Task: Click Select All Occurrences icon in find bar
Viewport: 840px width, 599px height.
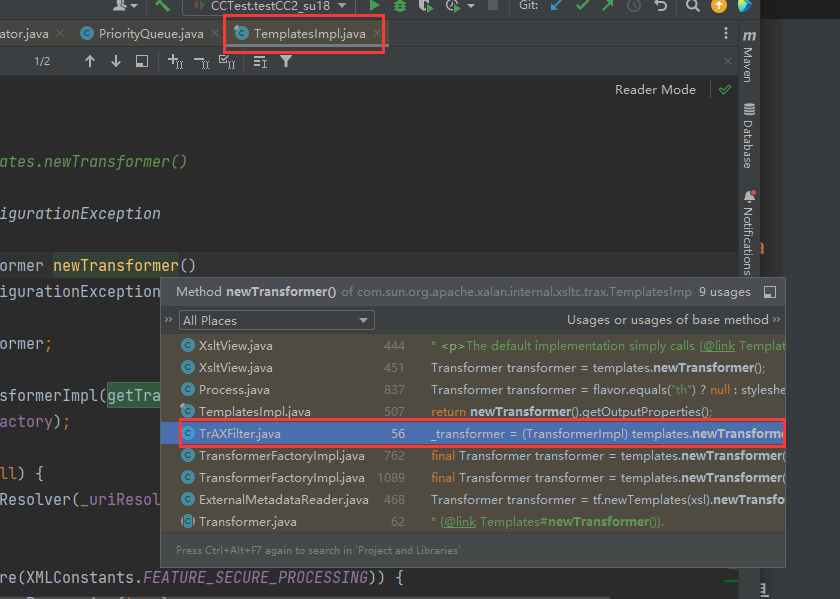Action: [227, 62]
